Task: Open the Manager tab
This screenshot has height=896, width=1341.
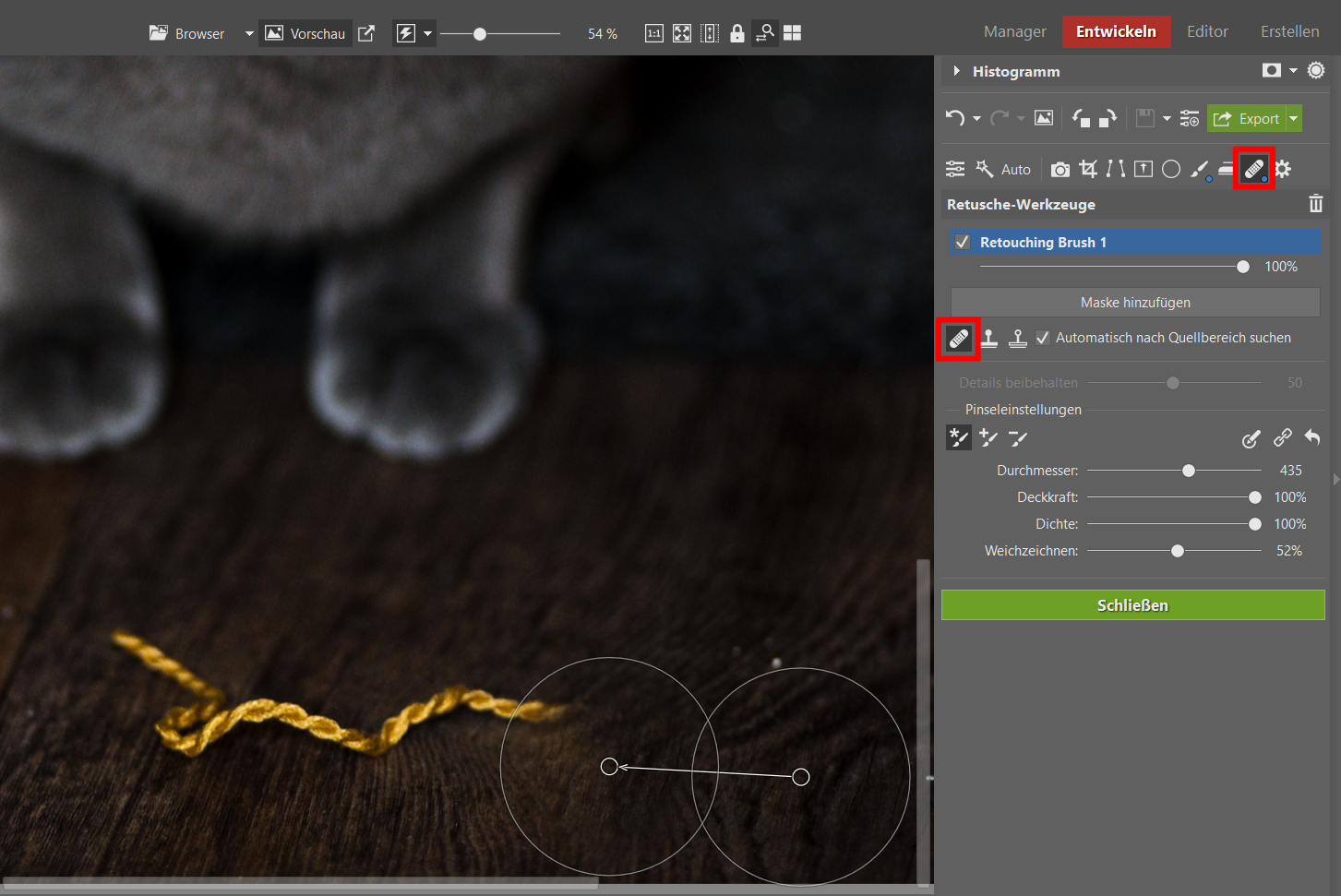Action: click(x=1014, y=31)
